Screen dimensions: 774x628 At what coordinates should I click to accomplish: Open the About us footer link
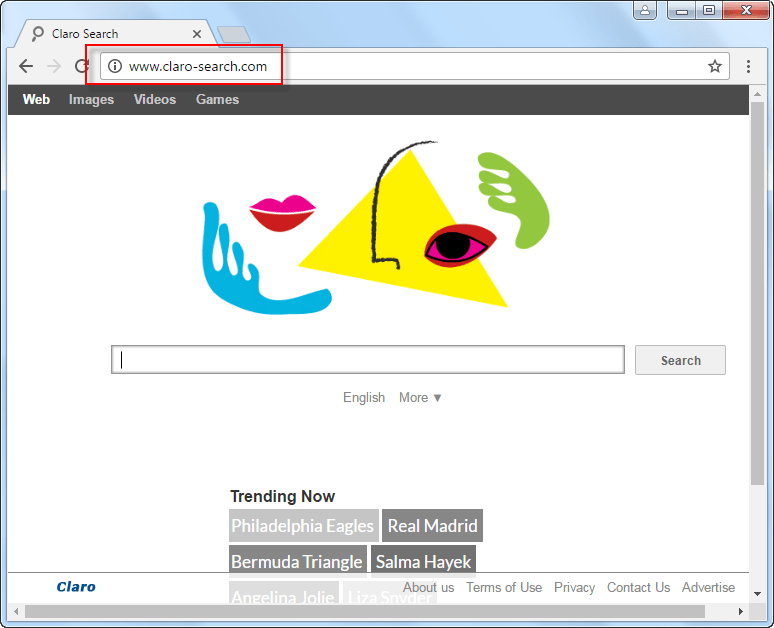[428, 588]
